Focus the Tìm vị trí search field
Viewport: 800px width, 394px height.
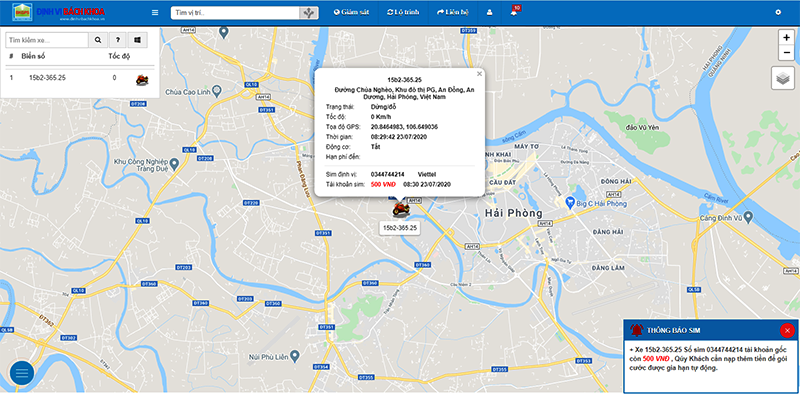click(x=235, y=12)
